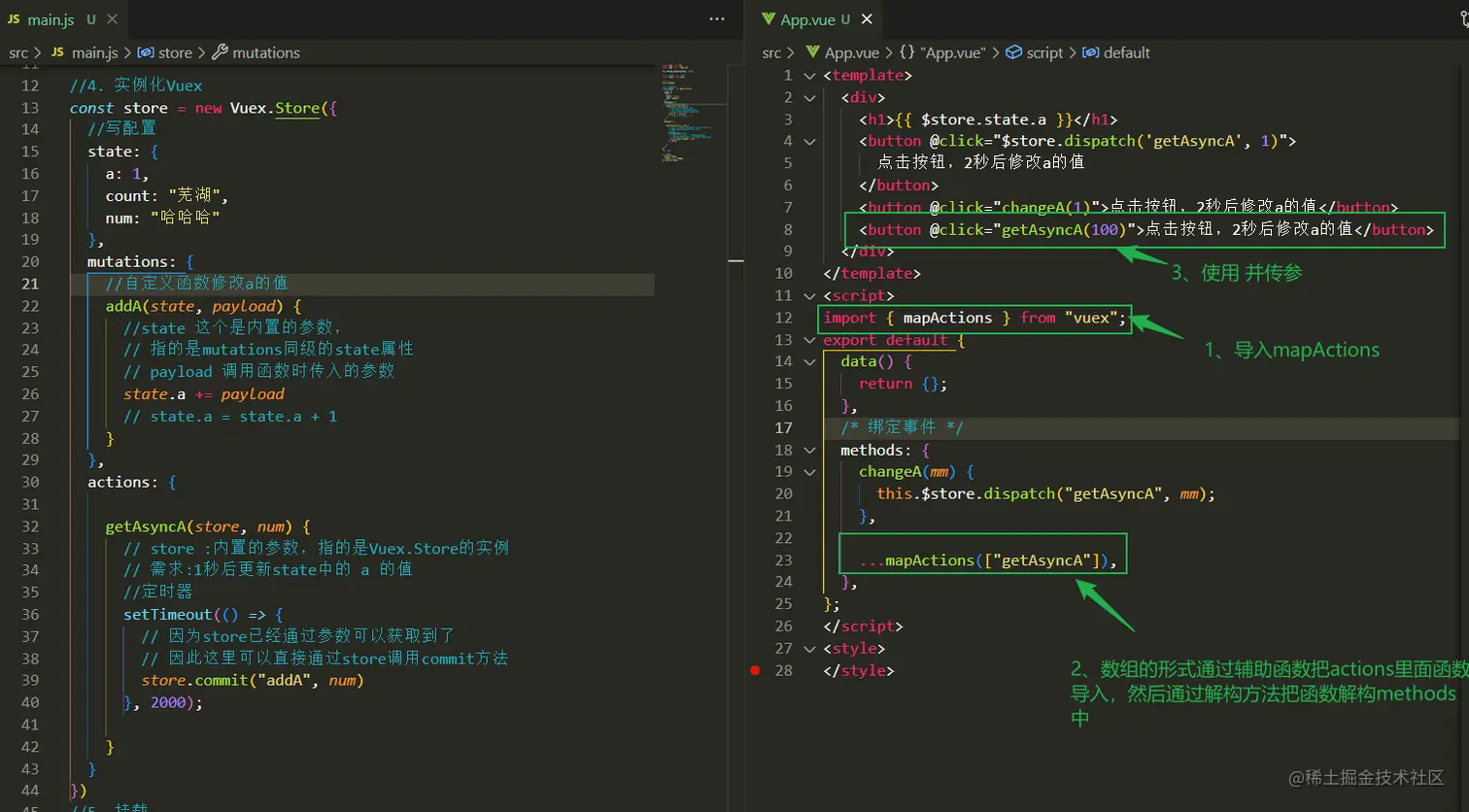Close the App.vue tab
This screenshot has width=1469, height=812.
(867, 19)
